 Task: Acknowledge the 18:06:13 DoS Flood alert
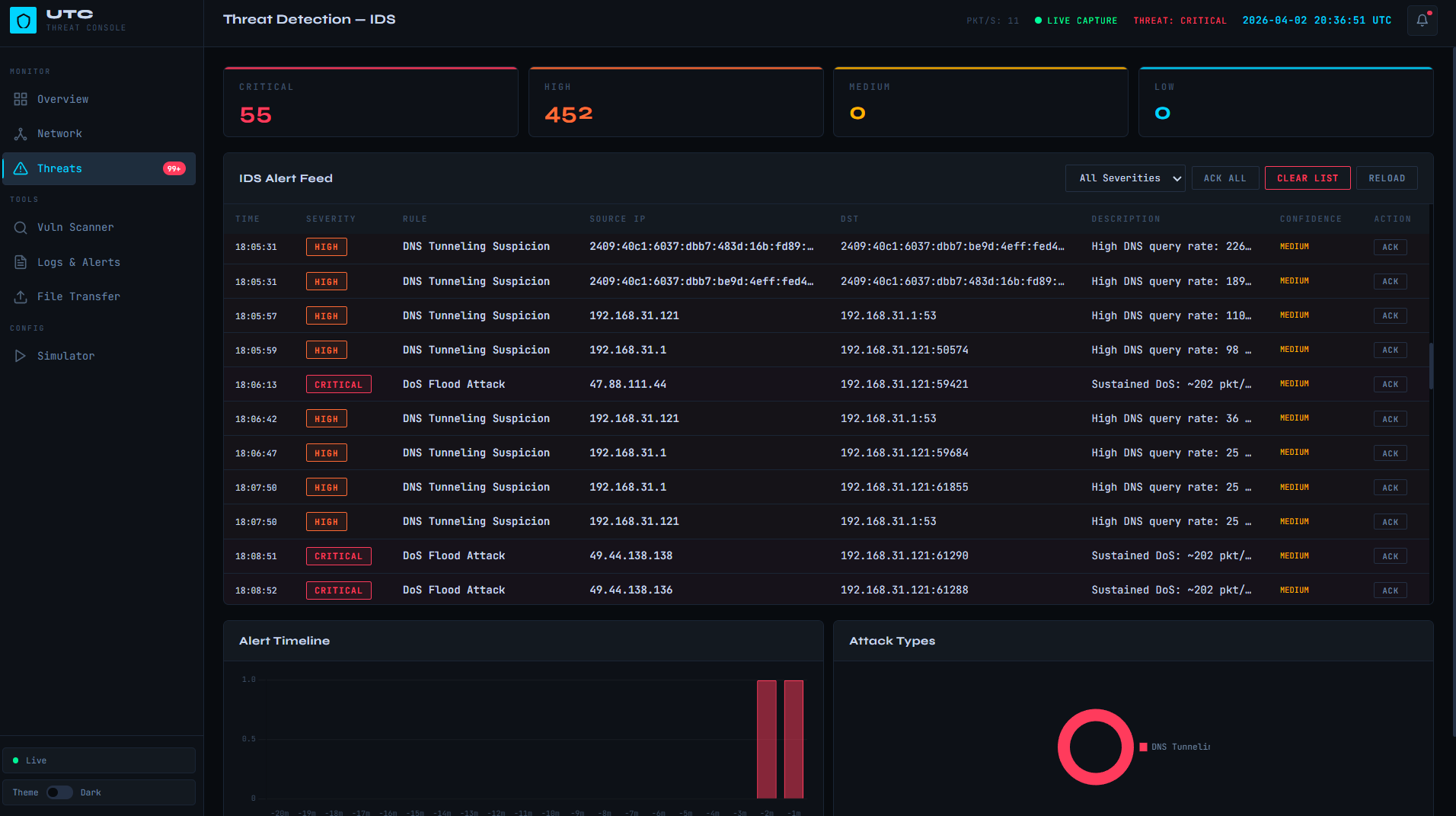pos(1390,385)
